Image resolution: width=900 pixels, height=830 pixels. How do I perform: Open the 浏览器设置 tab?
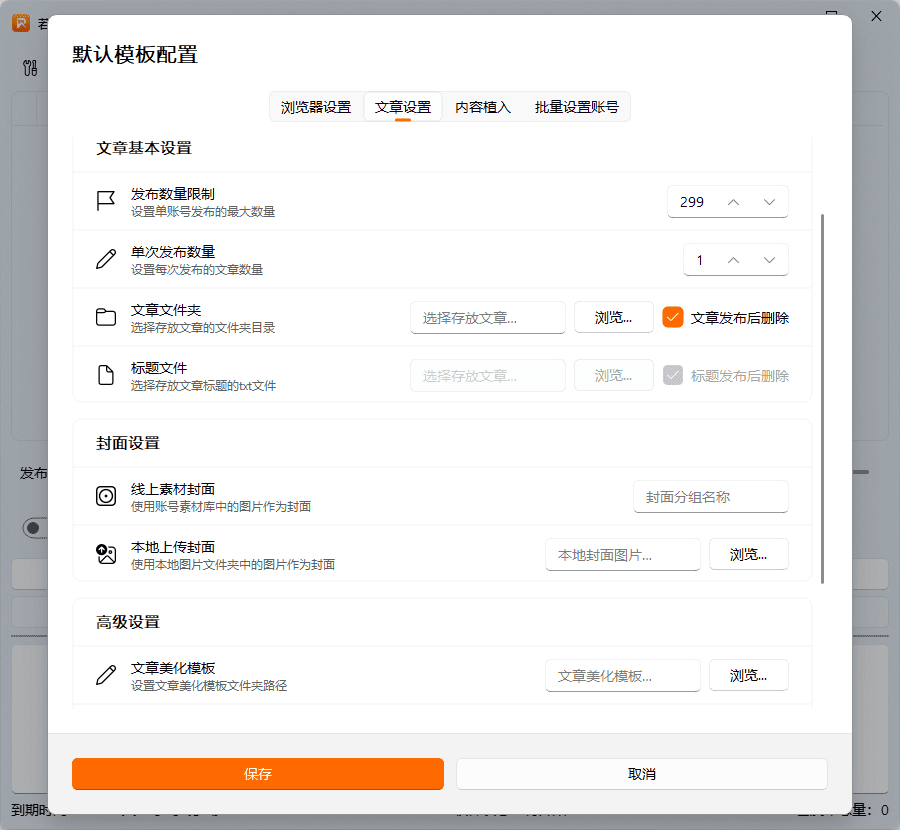(x=317, y=107)
